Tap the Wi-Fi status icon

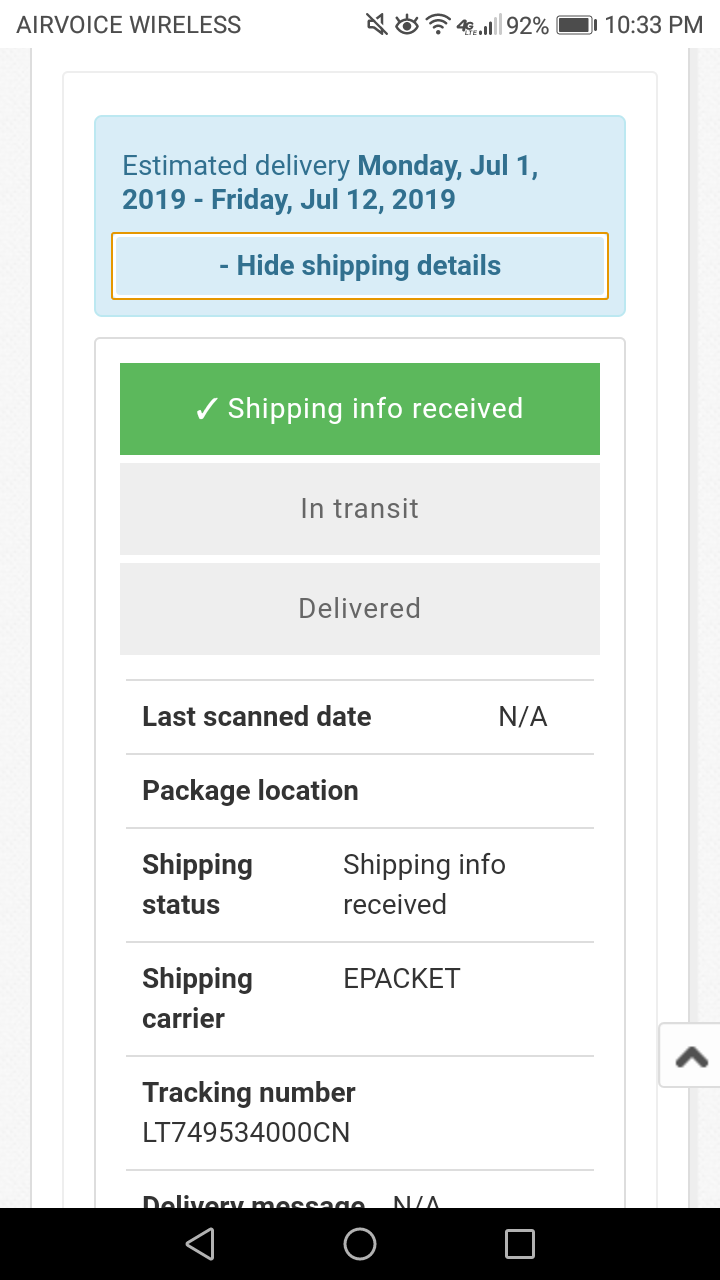click(438, 25)
